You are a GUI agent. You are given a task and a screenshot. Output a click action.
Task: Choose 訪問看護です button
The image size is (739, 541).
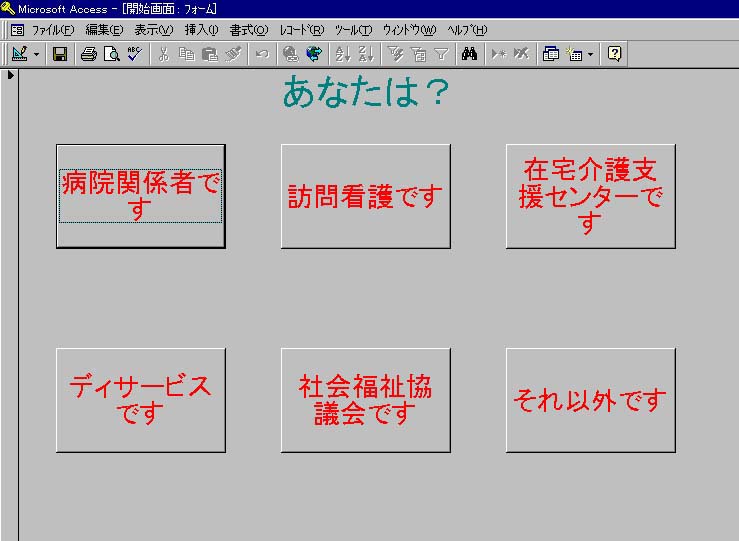[x=366, y=196]
